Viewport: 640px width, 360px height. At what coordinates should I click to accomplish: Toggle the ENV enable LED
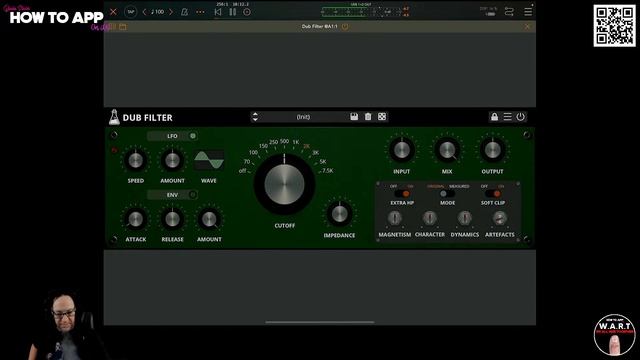tap(193, 195)
